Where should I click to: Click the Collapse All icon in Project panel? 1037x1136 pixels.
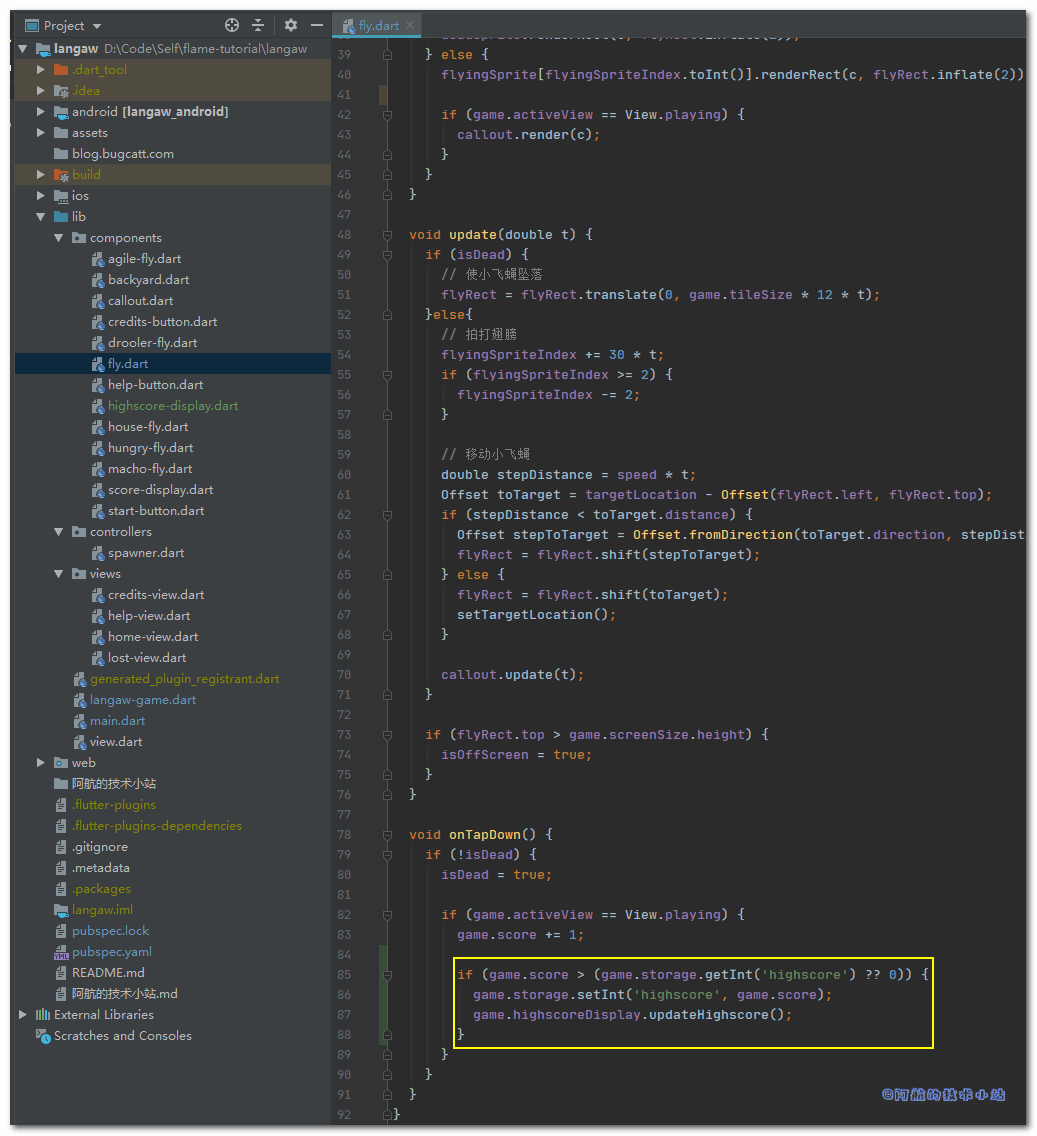point(258,25)
